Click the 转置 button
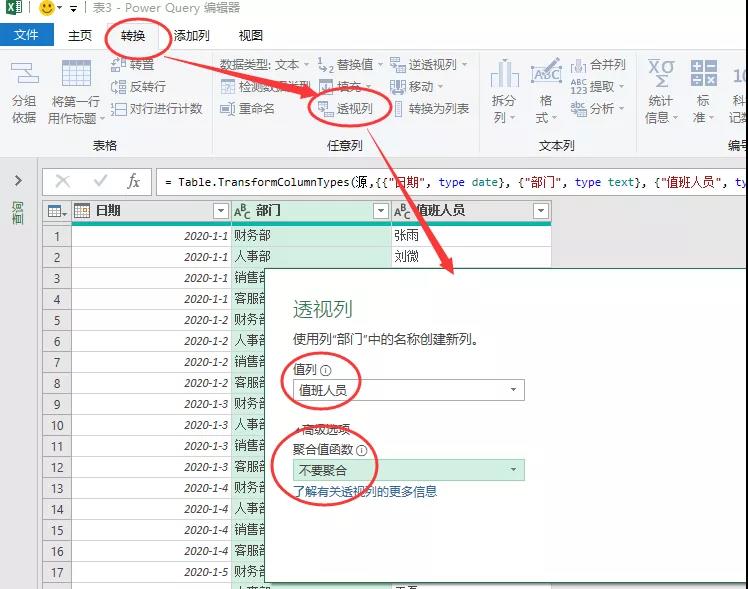748x589 pixels. [x=133, y=65]
